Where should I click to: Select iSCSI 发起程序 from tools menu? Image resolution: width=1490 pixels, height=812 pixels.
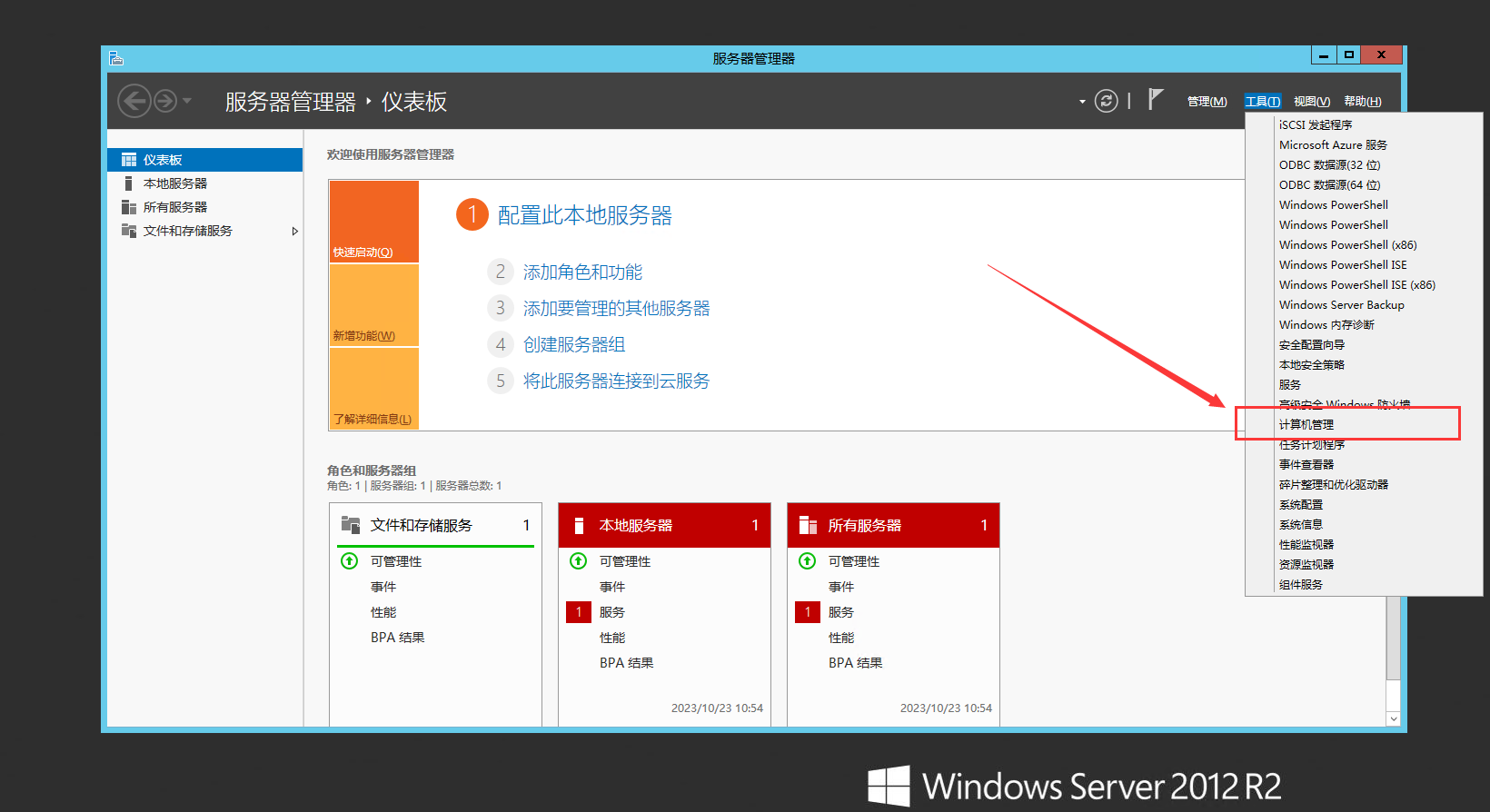1316,125
